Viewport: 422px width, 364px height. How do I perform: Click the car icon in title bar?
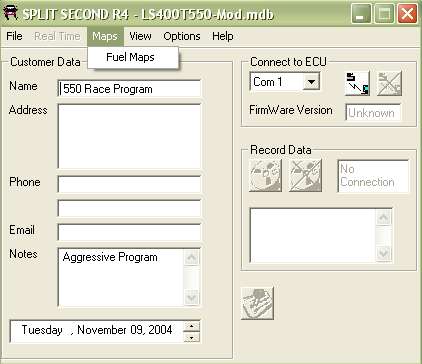click(x=10, y=13)
